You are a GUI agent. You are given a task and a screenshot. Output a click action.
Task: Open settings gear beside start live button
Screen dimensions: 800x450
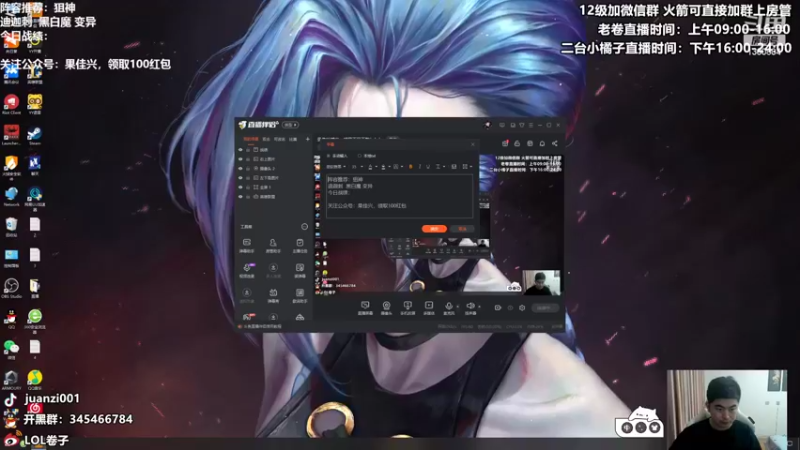click(522, 308)
